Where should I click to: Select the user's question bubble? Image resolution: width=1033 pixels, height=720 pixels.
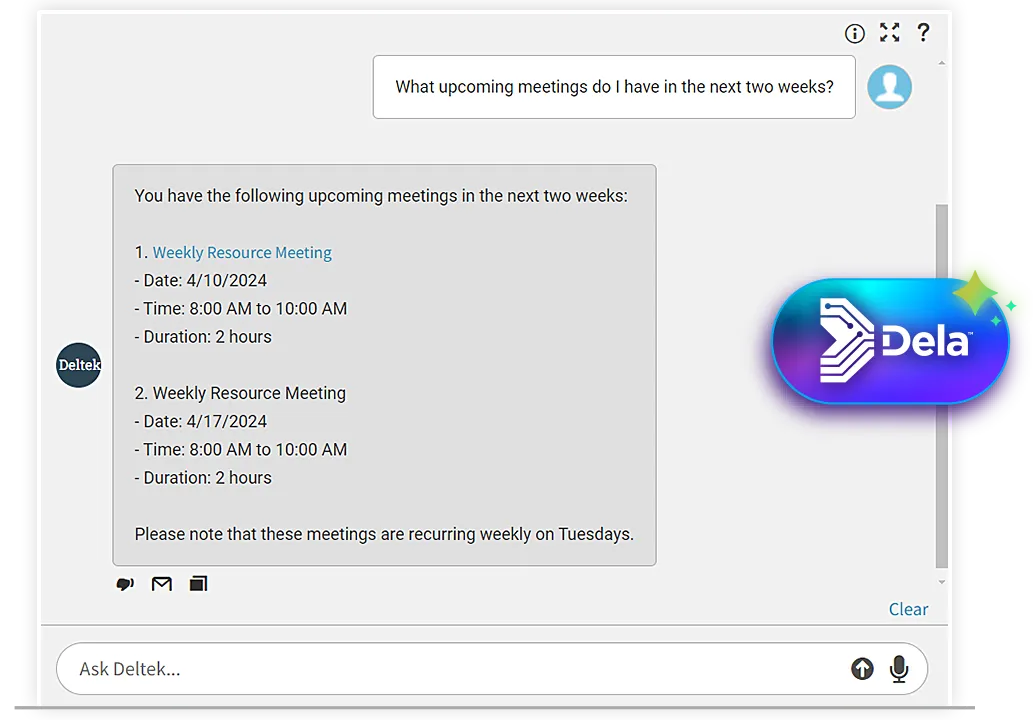613,87
